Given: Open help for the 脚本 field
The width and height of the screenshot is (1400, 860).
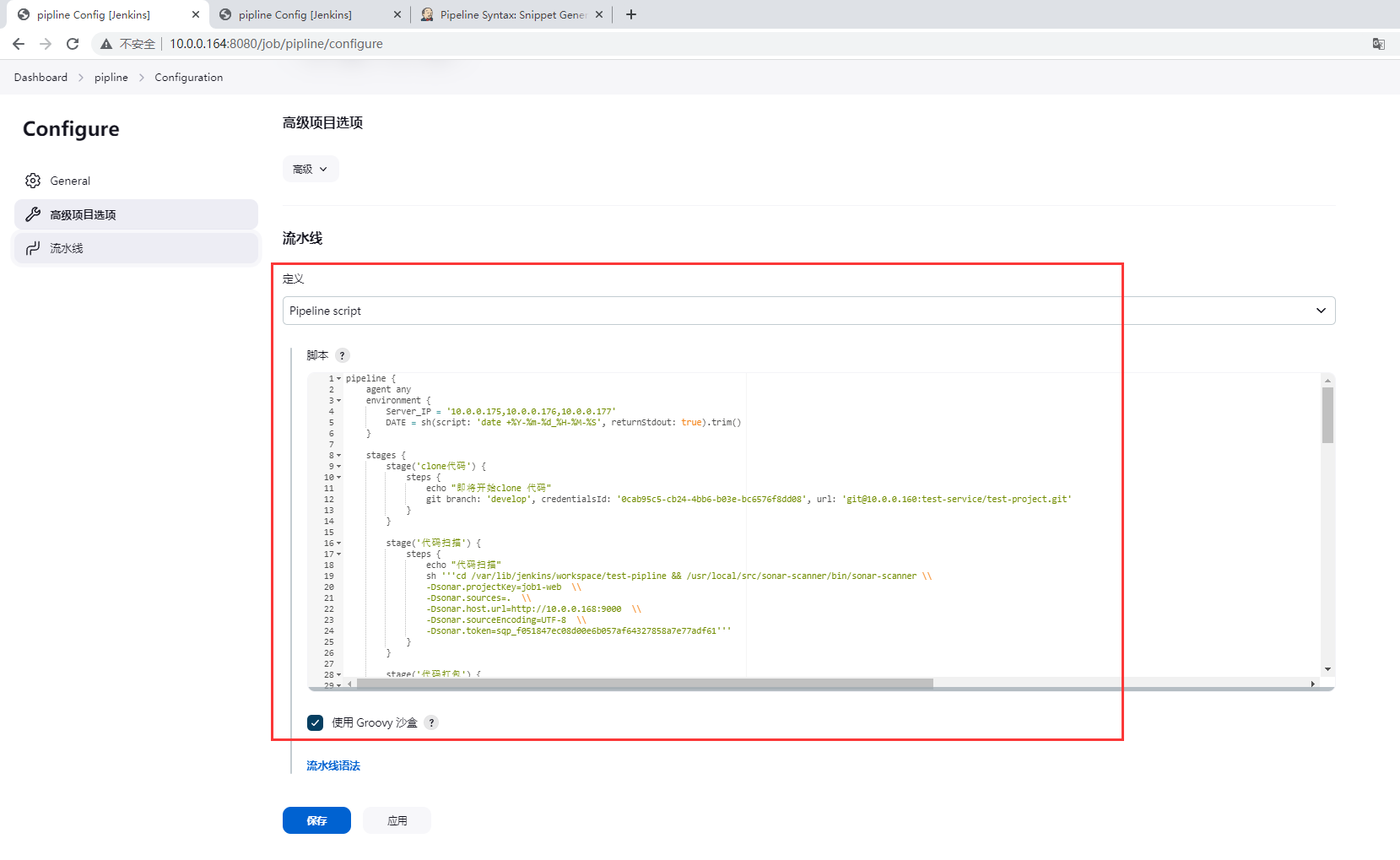Looking at the screenshot, I should pyautogui.click(x=342, y=355).
